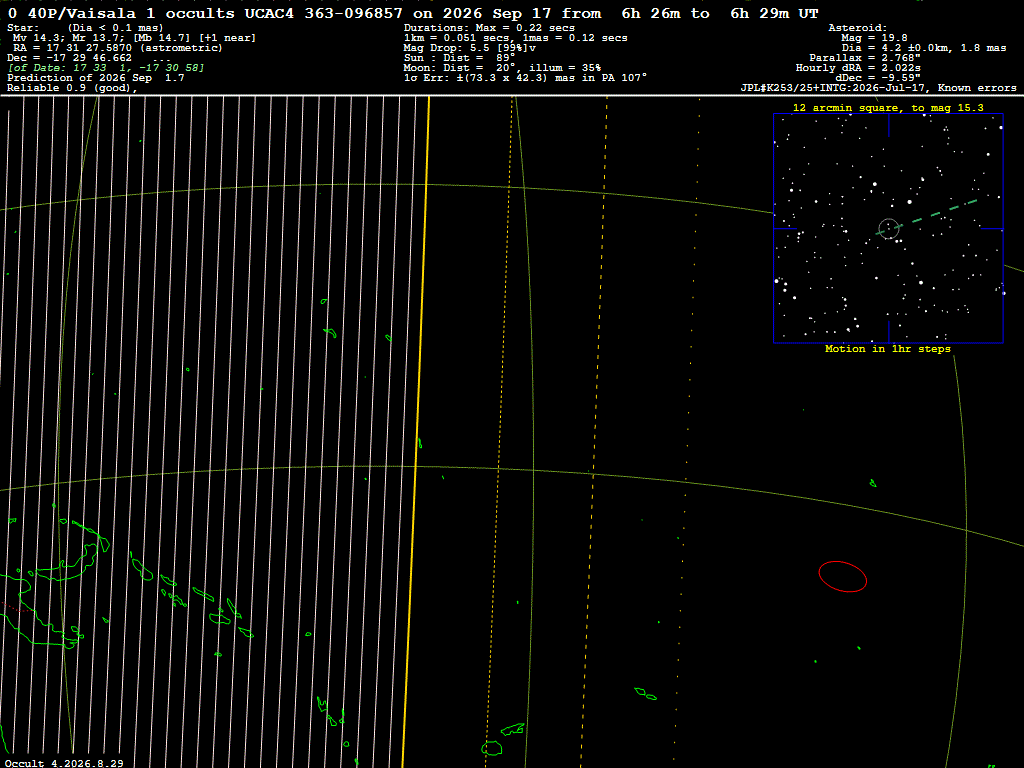
Task: Click the Mag Drop 5.5 text
Action: pyautogui.click(x=470, y=48)
